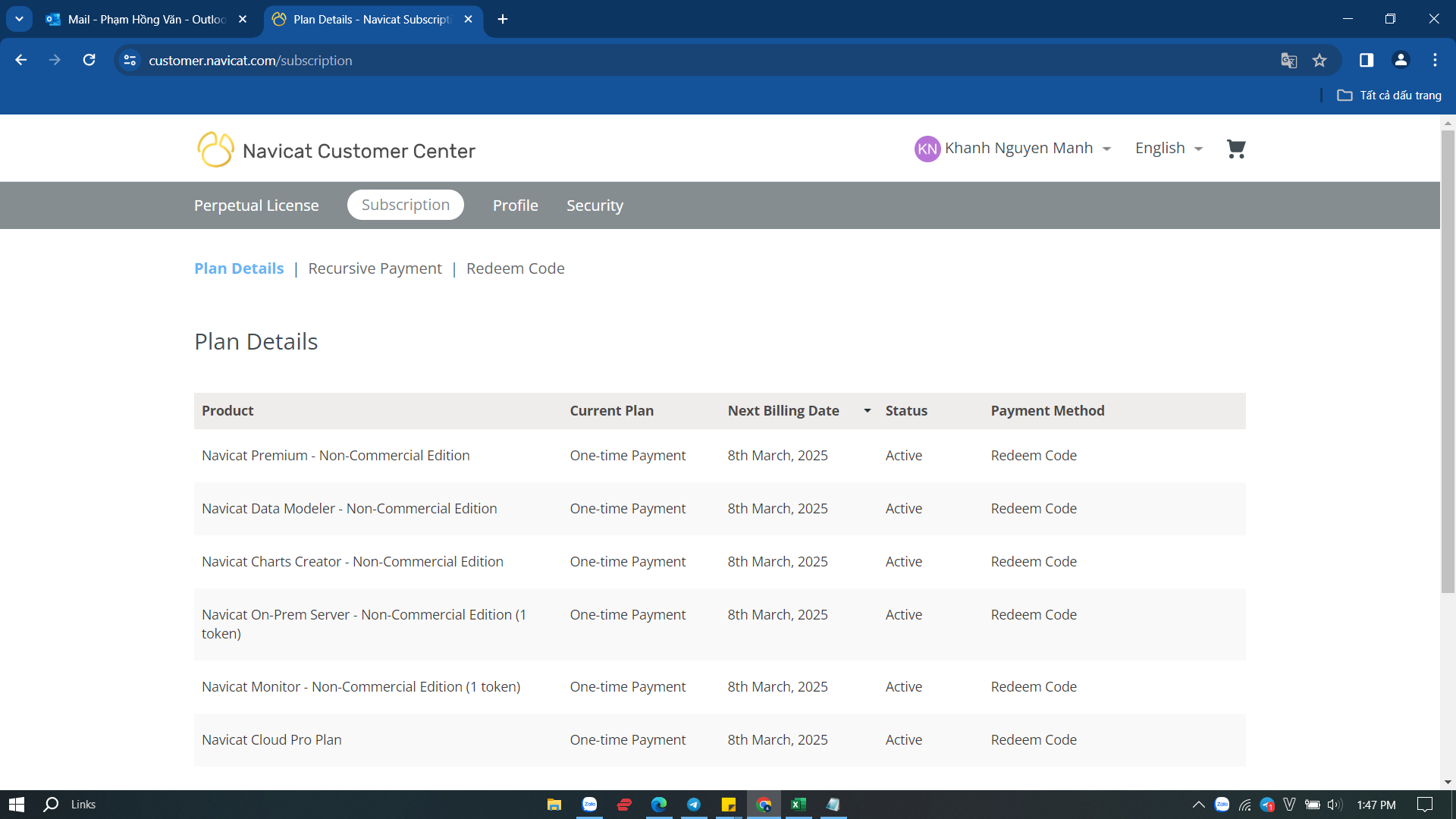View site information for customer.navicat.com
Viewport: 1456px width, 819px height.
tap(130, 60)
